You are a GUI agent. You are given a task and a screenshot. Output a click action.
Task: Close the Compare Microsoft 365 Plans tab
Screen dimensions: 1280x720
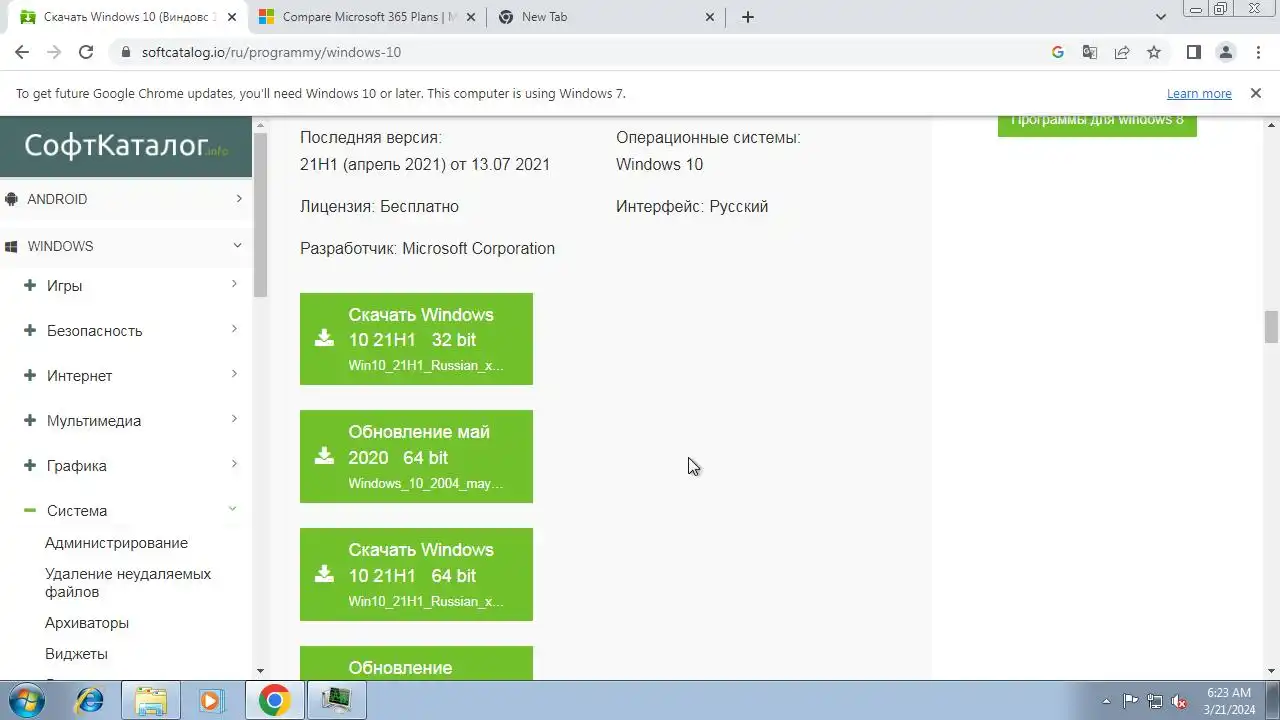(x=471, y=17)
